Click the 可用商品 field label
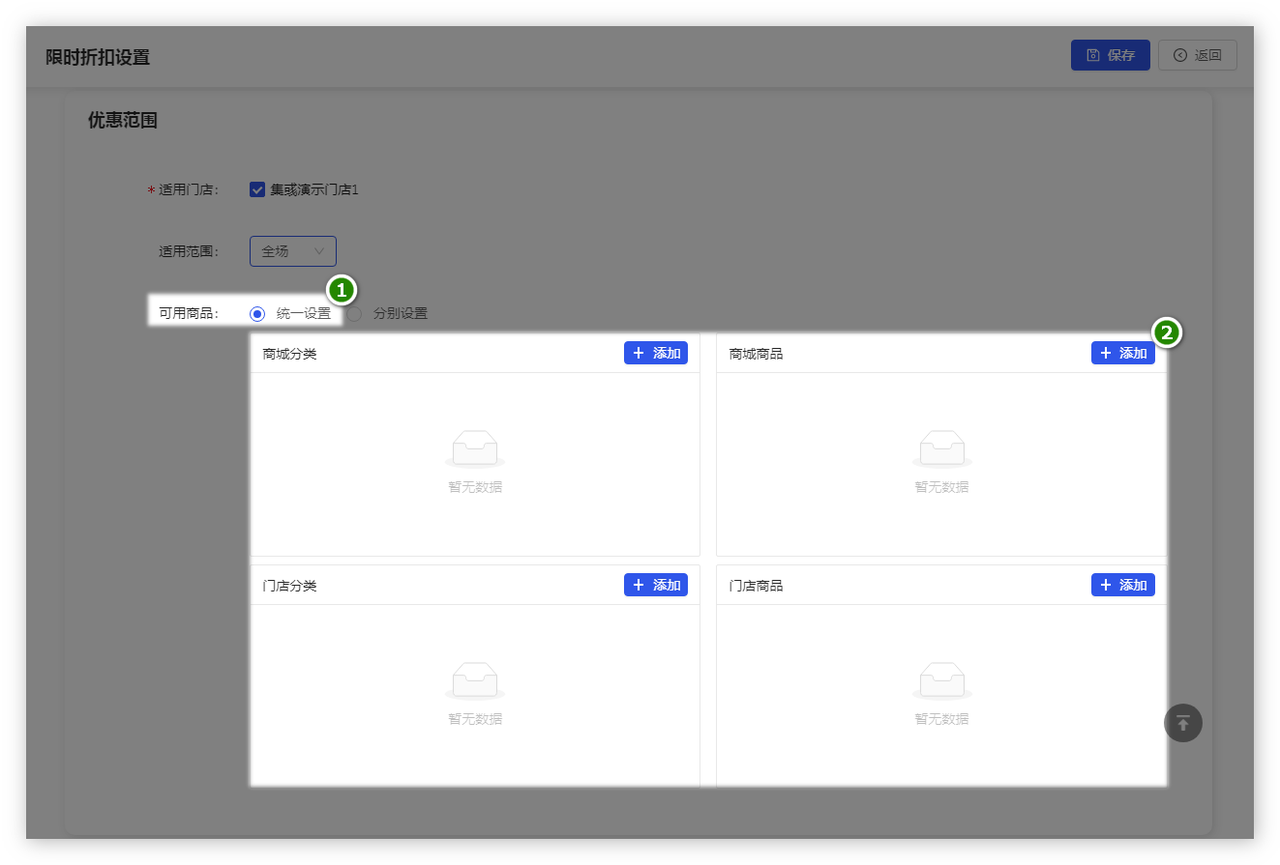Screen dimensions: 1280x865 pos(189,313)
